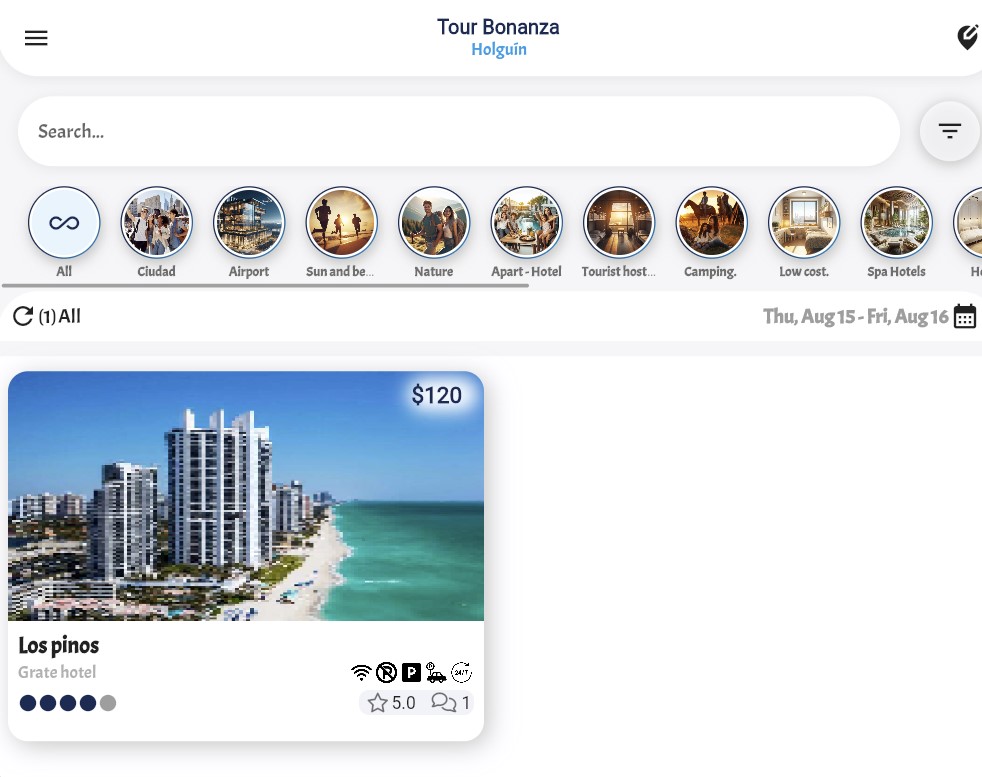Choose the Airport category
982x777 pixels.
pyautogui.click(x=249, y=222)
